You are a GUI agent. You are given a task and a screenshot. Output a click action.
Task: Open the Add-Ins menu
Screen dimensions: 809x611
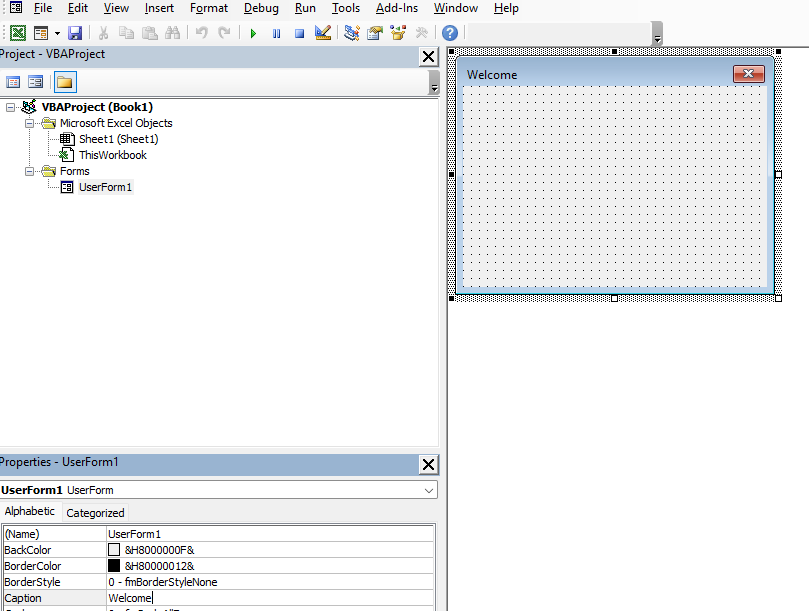(x=396, y=8)
